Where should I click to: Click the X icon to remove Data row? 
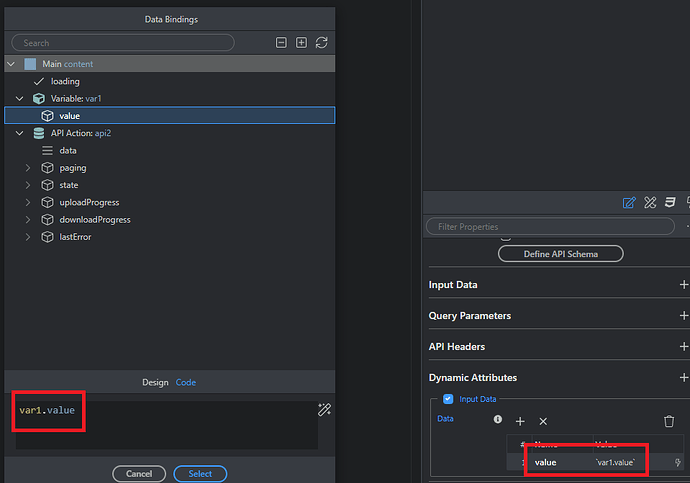pos(543,422)
